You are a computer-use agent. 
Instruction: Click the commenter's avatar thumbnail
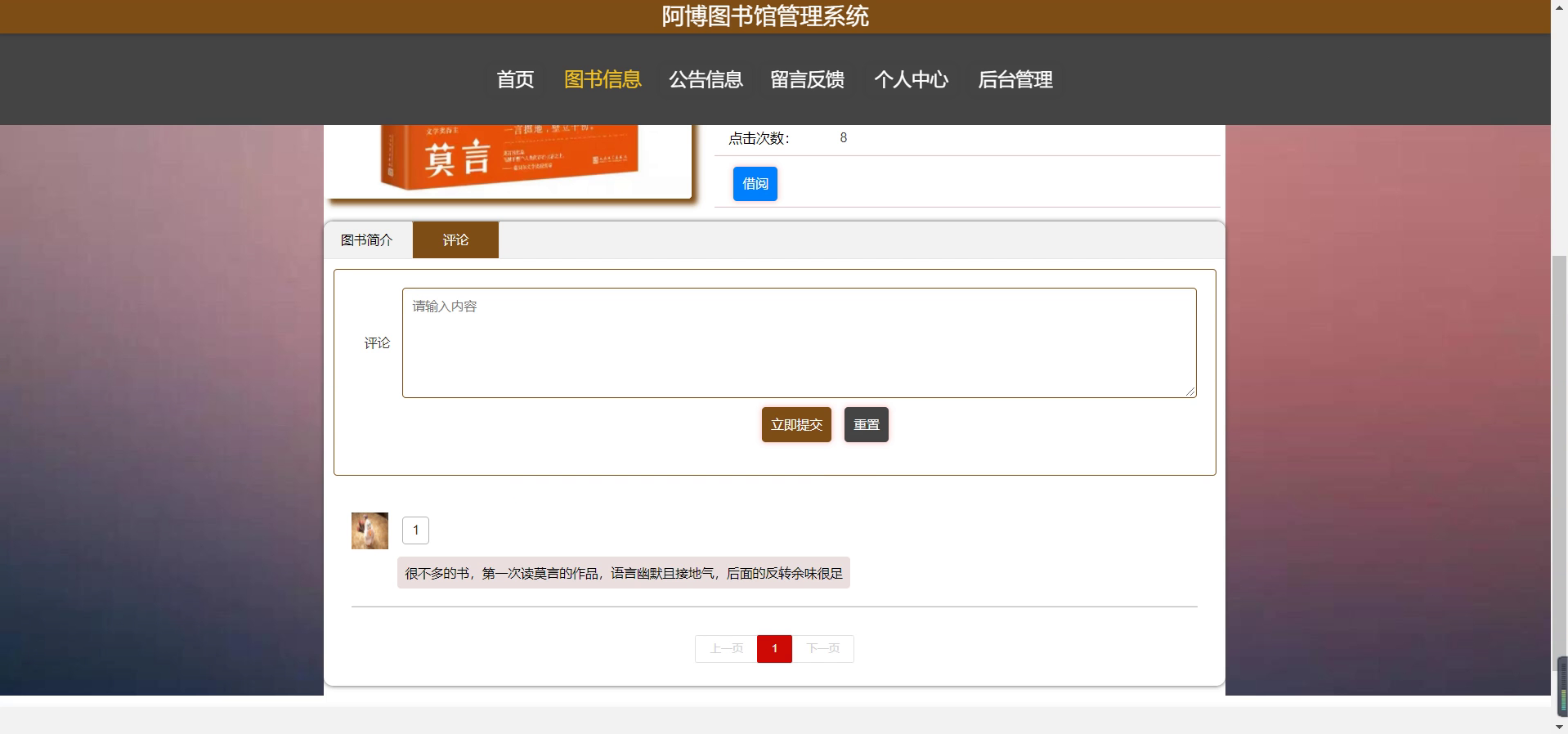click(370, 531)
